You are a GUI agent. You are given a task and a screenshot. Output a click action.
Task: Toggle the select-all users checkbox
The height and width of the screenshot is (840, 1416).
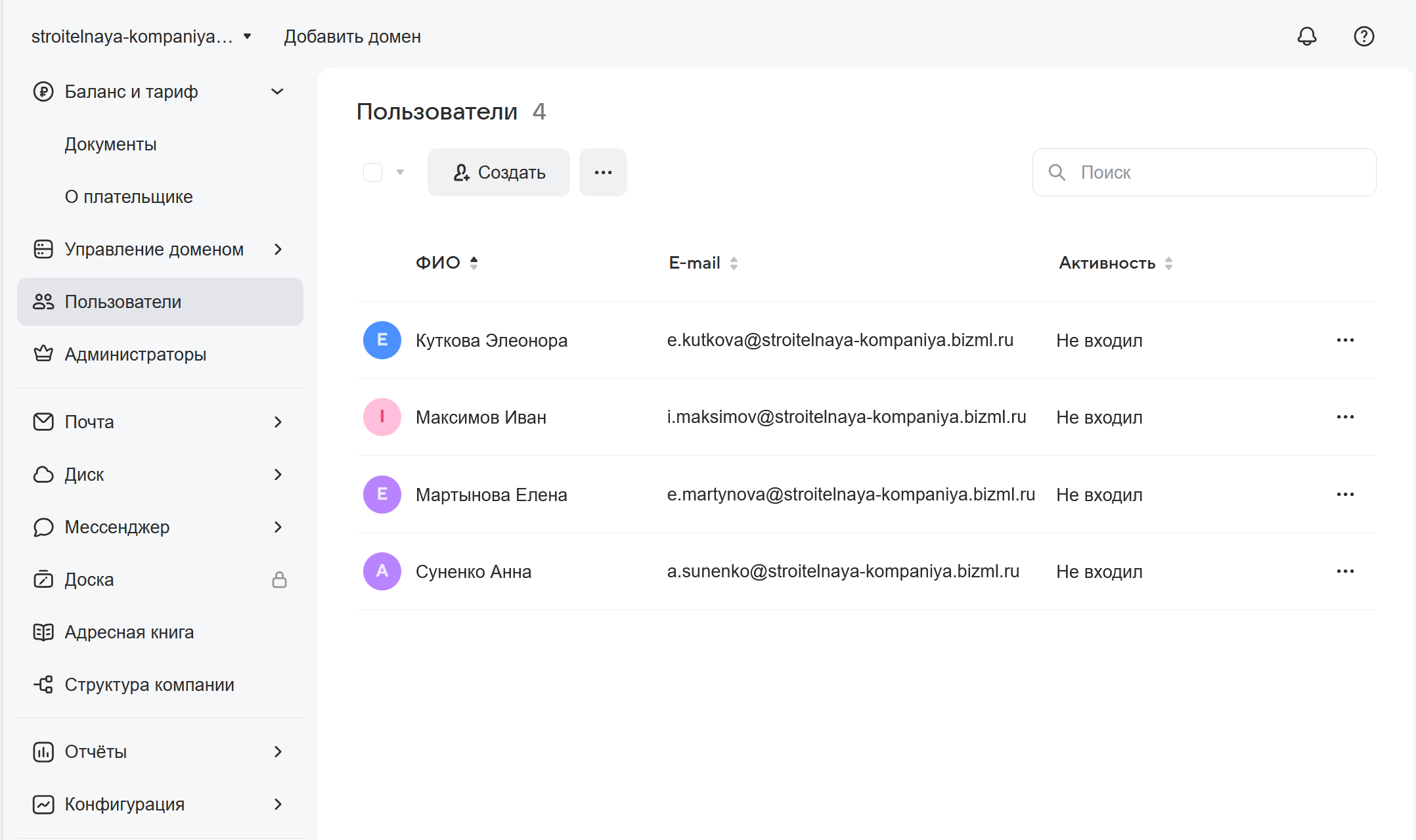coord(372,172)
